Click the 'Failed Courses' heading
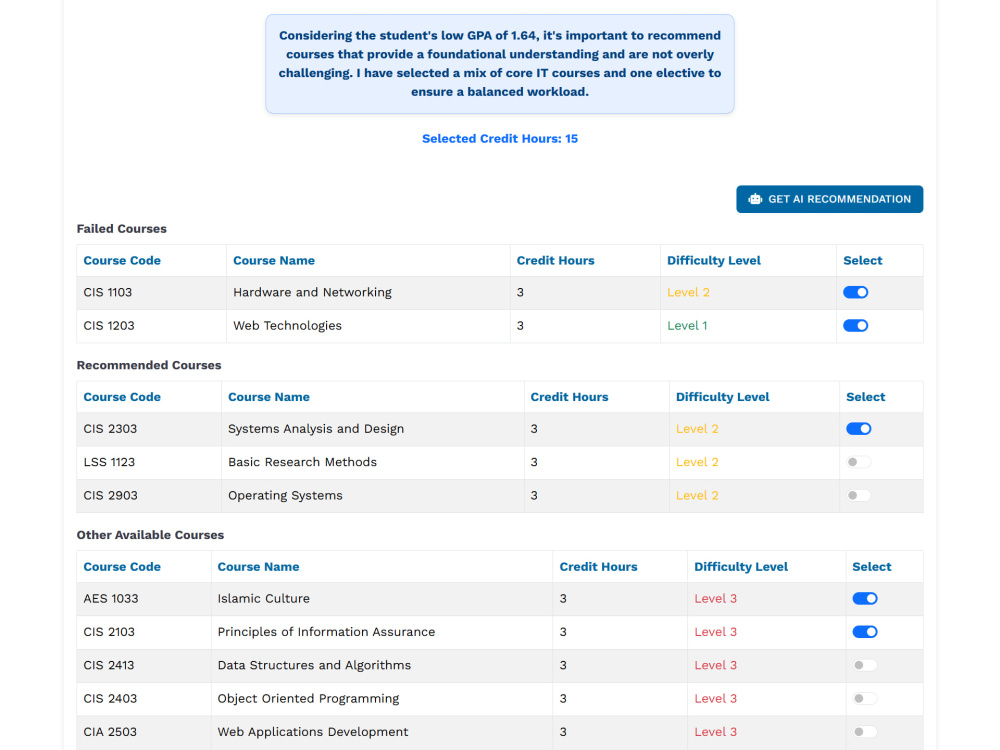 122,228
